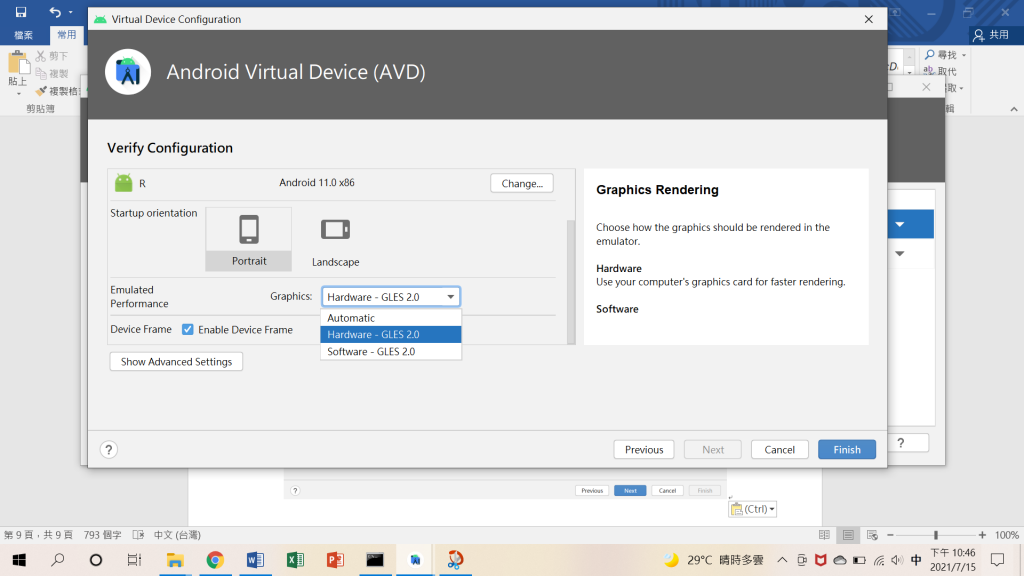Open Show Advanced Settings
Image resolution: width=1024 pixels, height=576 pixels.
pyautogui.click(x=176, y=362)
